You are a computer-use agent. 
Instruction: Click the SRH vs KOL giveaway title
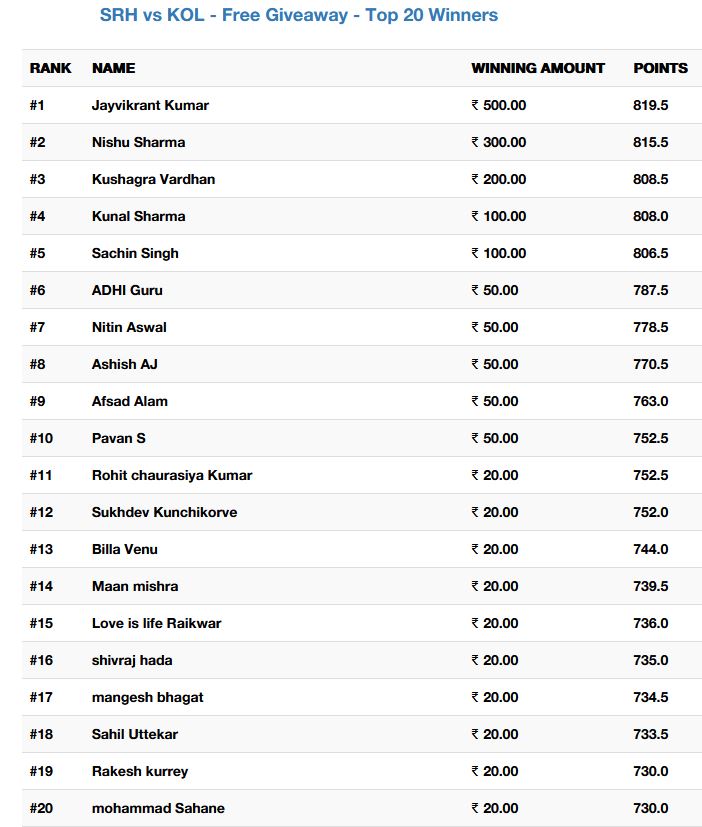tap(299, 15)
